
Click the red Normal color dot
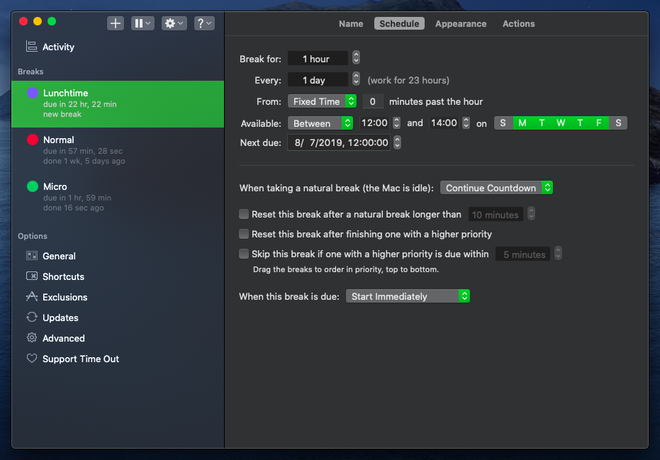32,139
